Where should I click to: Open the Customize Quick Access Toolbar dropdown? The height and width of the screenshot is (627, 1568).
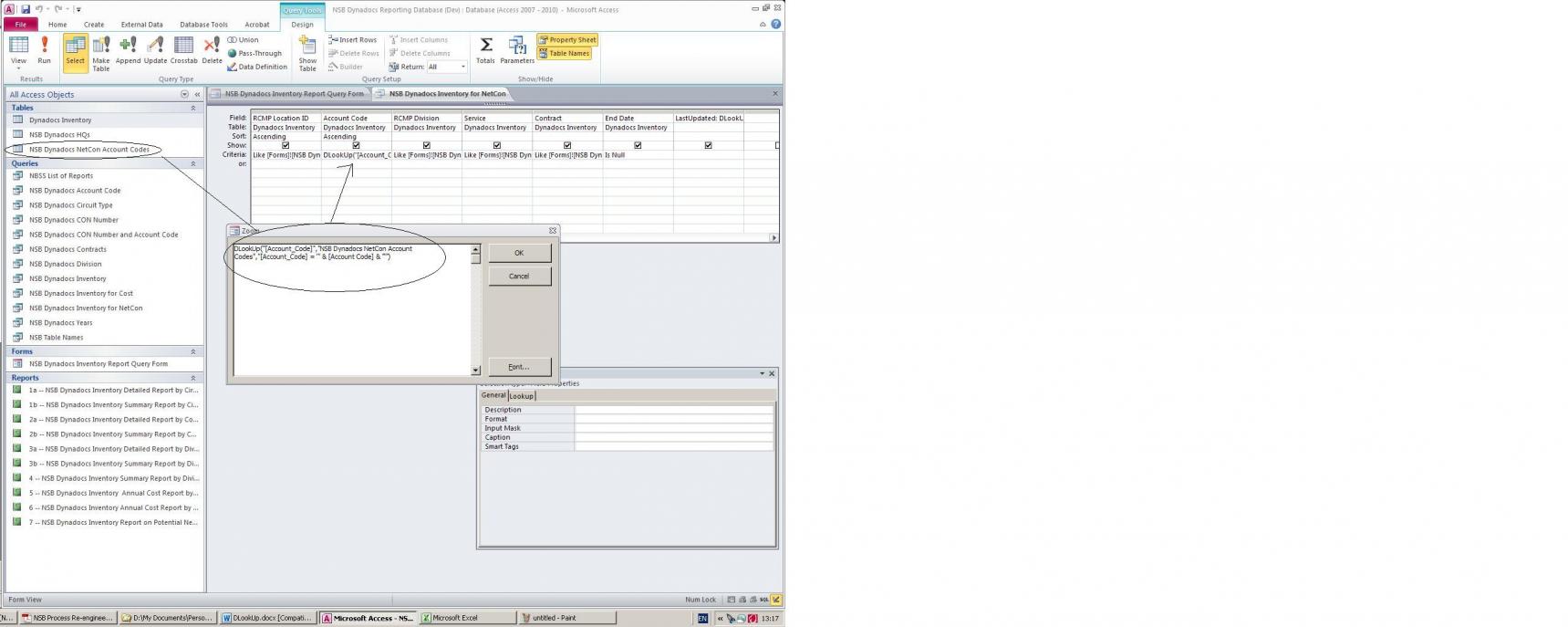[78, 9]
